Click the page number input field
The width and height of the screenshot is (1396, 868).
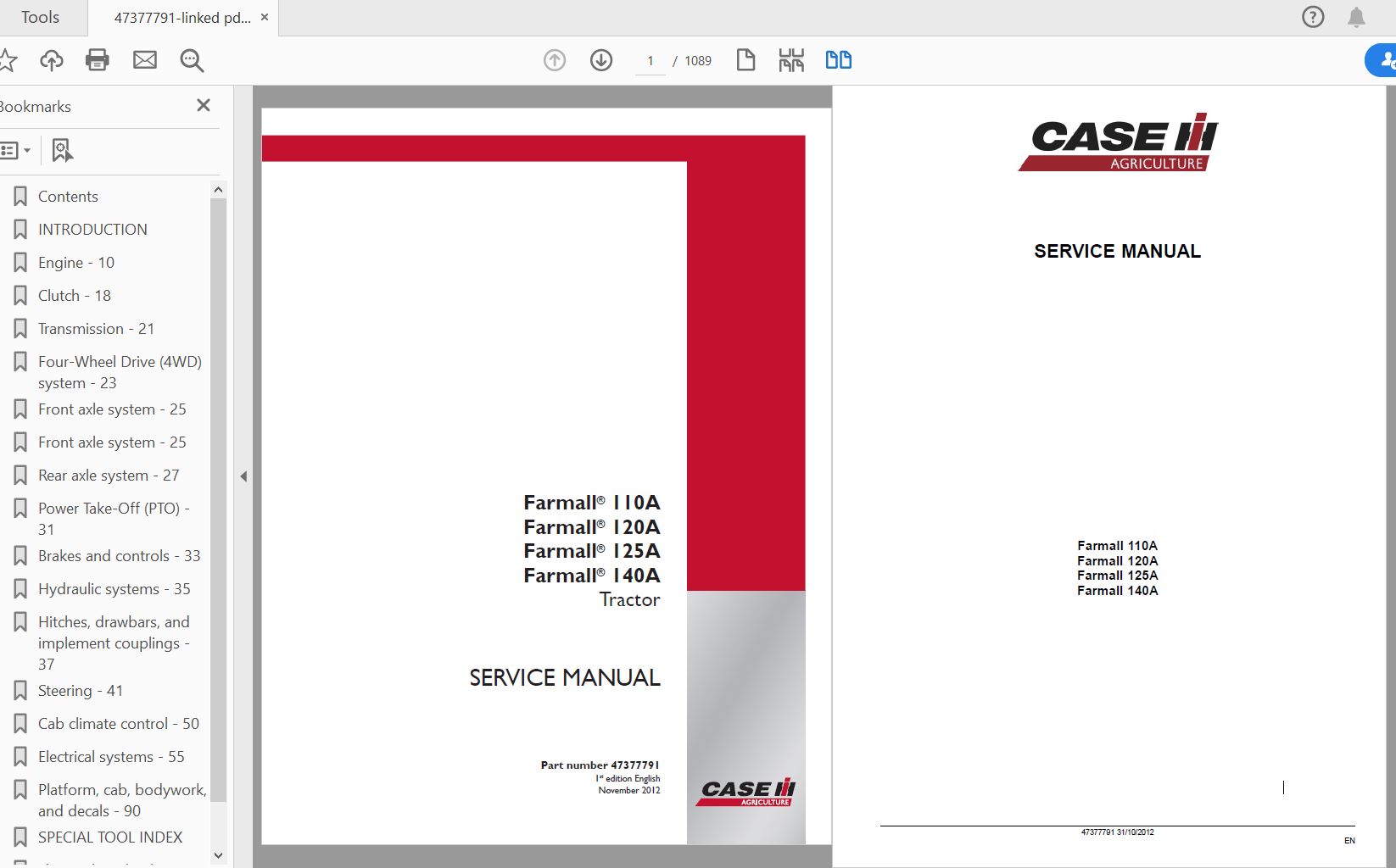pyautogui.click(x=650, y=60)
